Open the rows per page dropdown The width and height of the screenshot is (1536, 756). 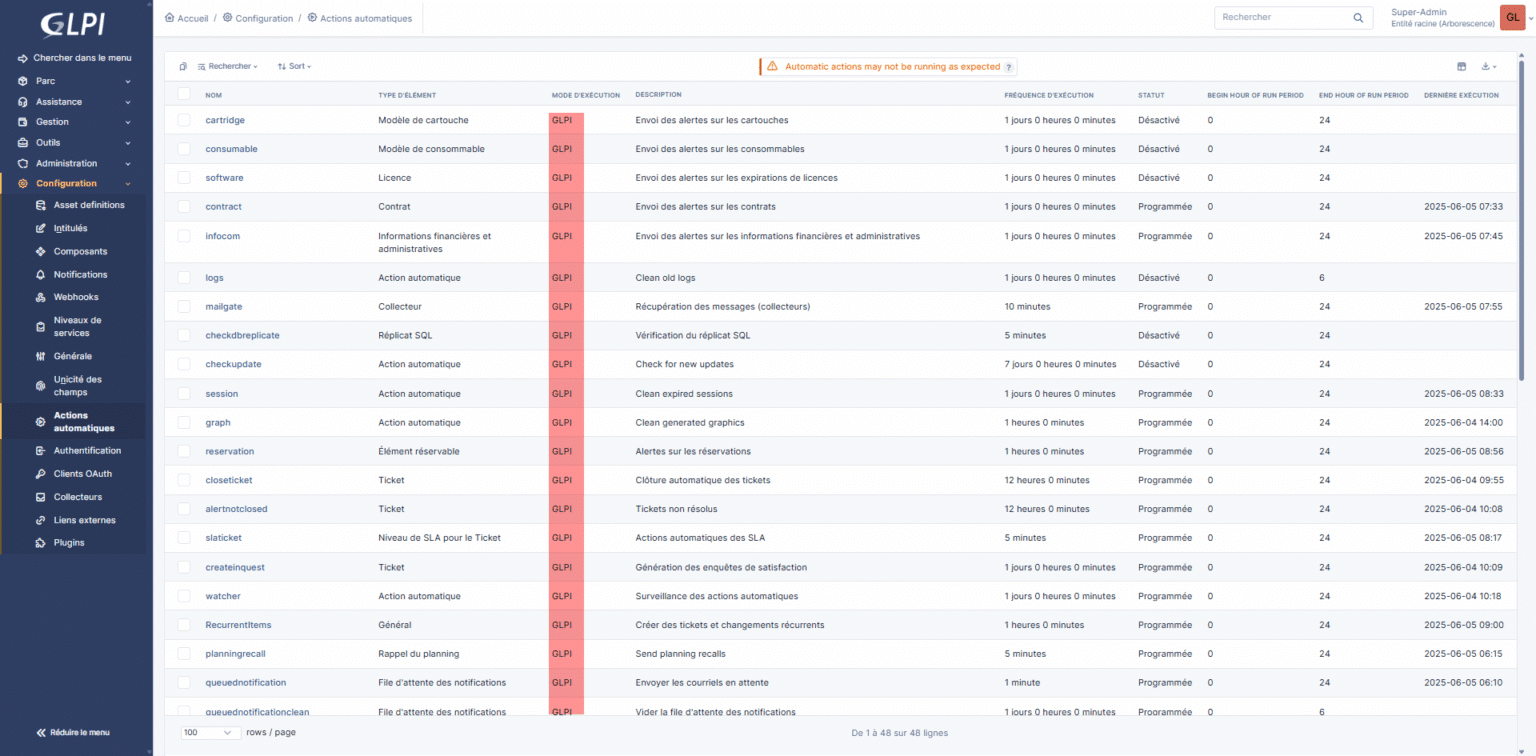210,733
